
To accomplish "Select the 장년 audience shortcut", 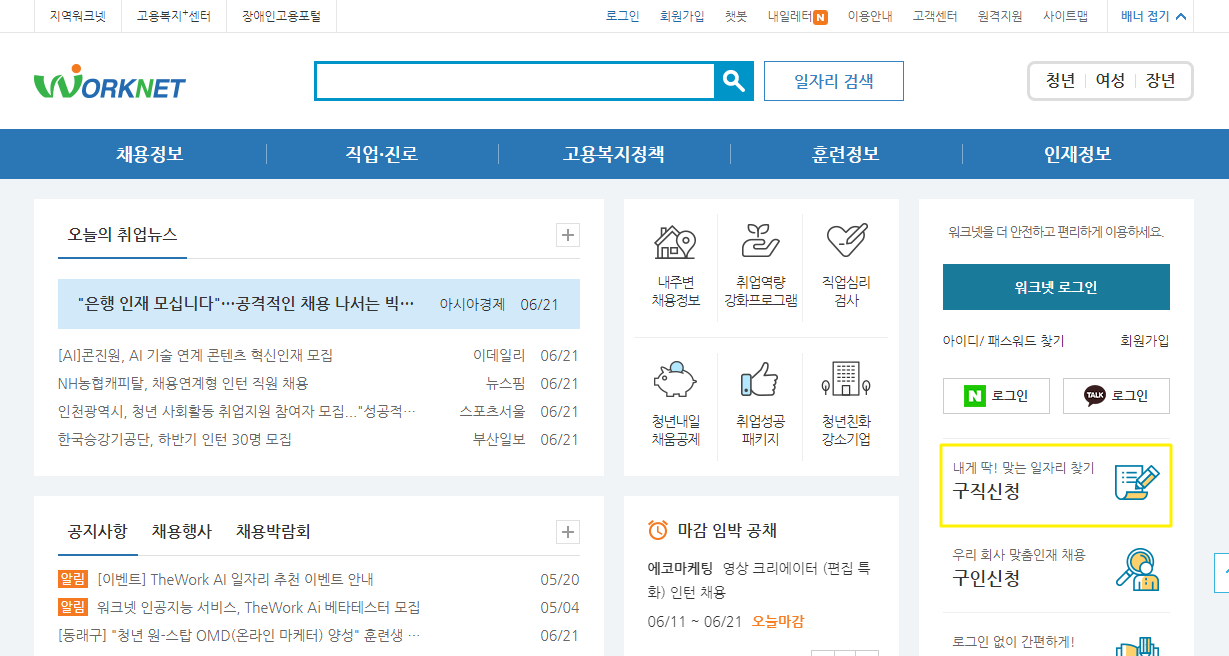I will 1161,81.
